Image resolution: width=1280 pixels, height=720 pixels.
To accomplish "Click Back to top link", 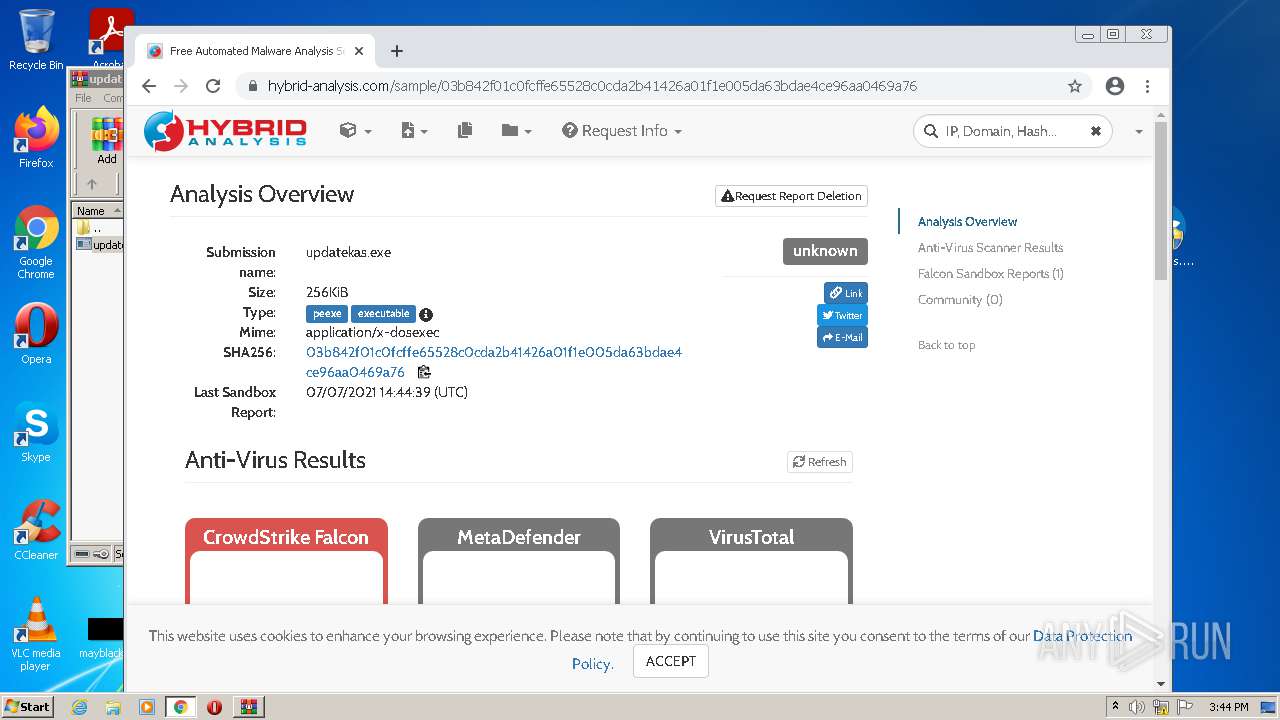I will (x=946, y=345).
